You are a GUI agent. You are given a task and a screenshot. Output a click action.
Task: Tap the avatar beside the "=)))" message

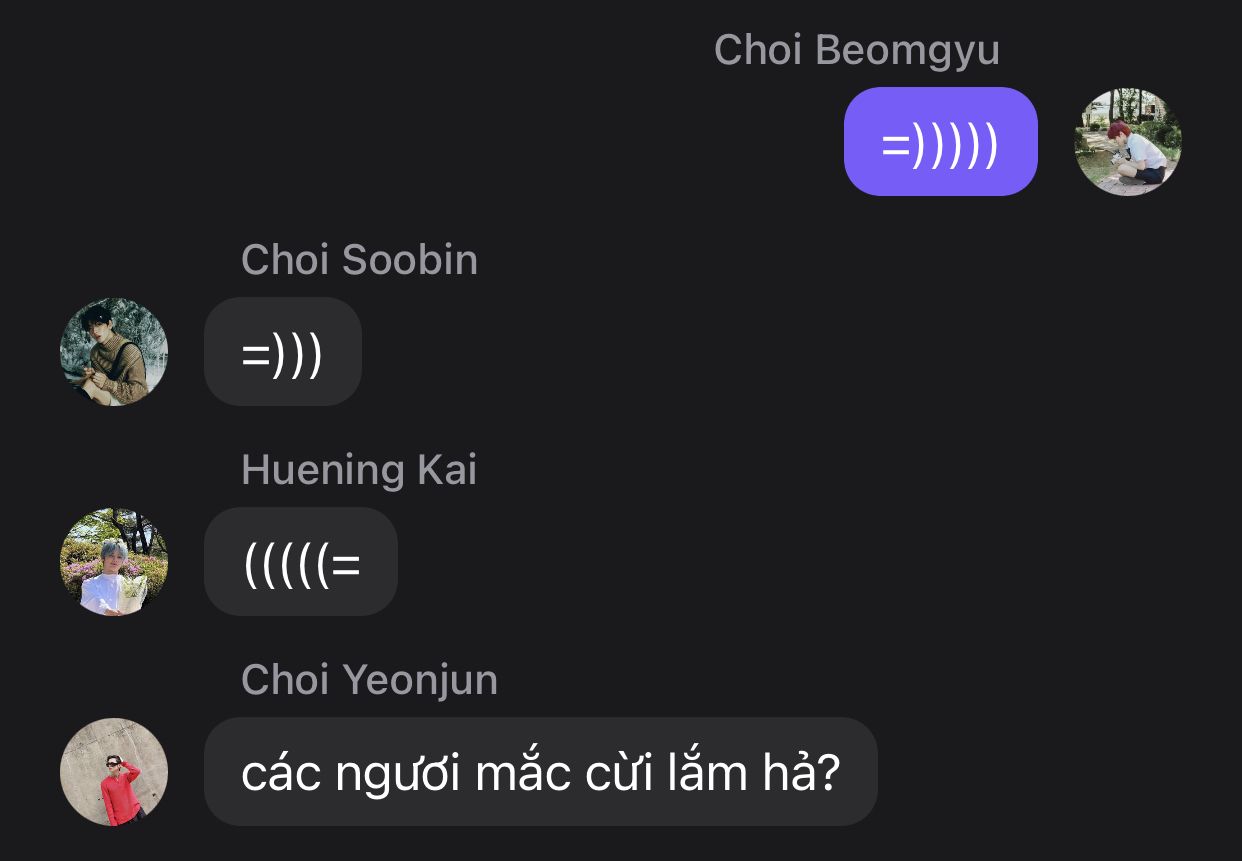click(114, 352)
